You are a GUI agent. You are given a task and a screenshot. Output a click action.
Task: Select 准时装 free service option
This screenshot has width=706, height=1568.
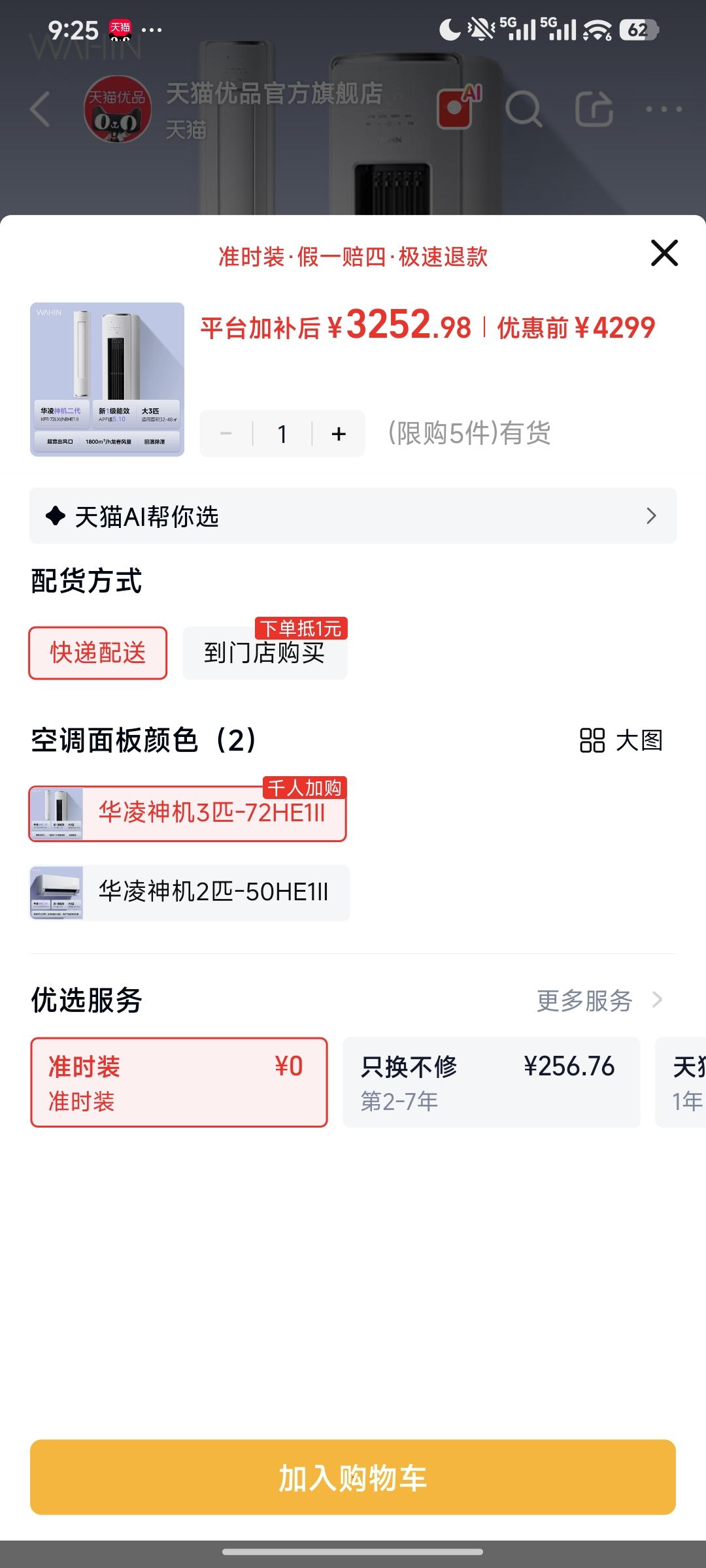pyautogui.click(x=179, y=1082)
